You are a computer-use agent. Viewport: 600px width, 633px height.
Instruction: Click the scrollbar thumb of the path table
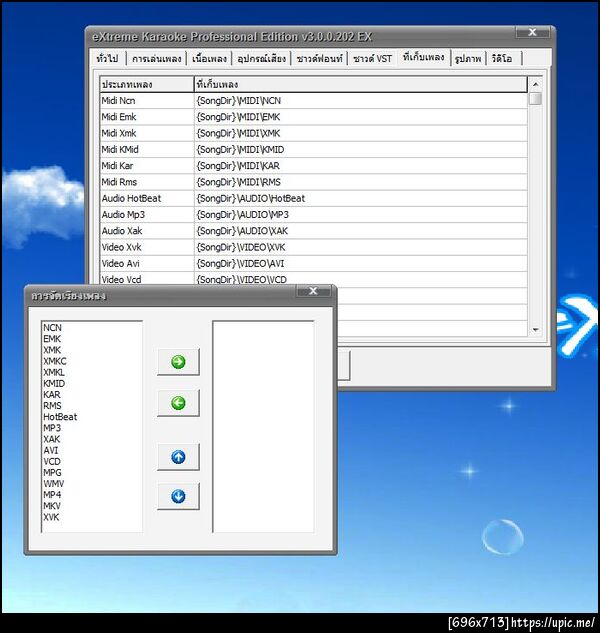(535, 99)
